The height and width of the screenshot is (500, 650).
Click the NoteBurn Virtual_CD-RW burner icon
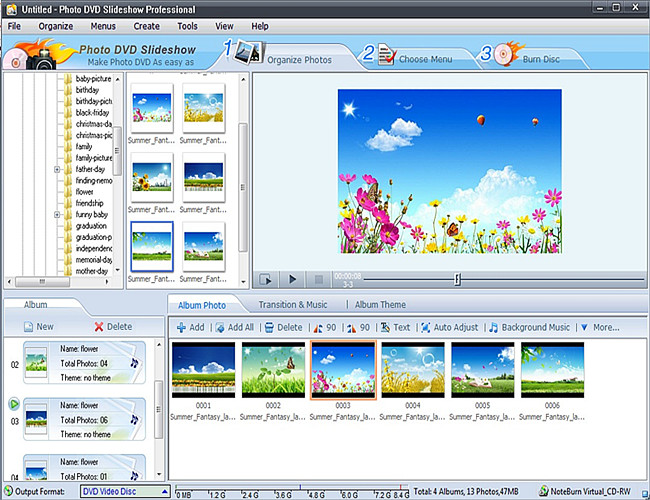[x=543, y=491]
